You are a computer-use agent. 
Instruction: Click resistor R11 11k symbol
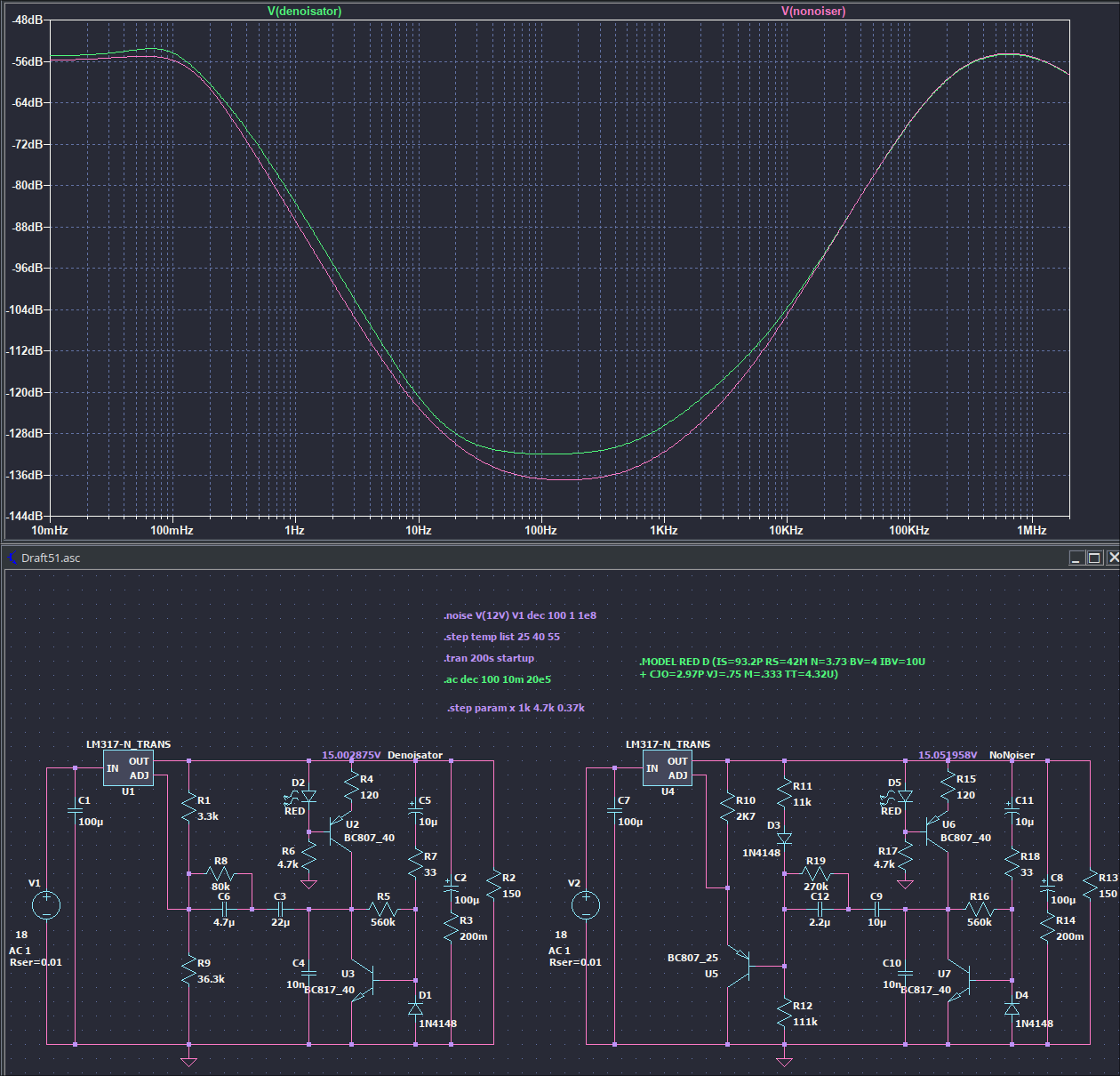784,794
